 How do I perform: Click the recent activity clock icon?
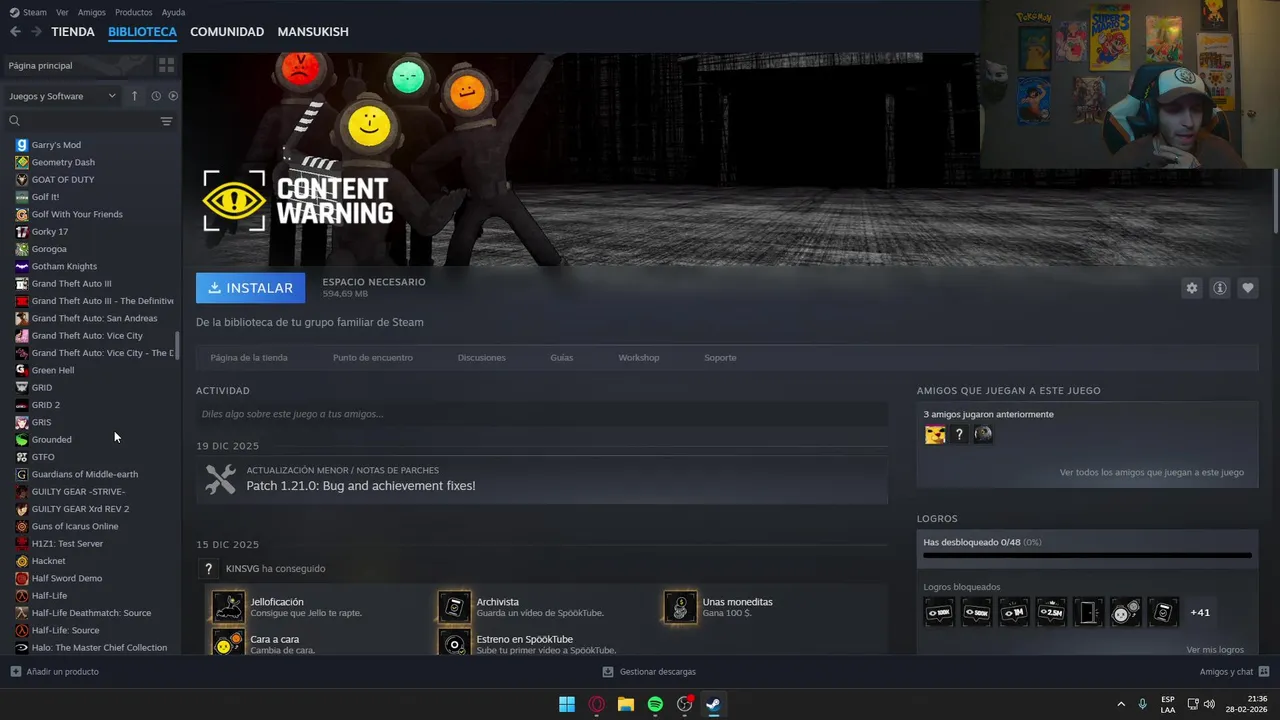click(156, 96)
